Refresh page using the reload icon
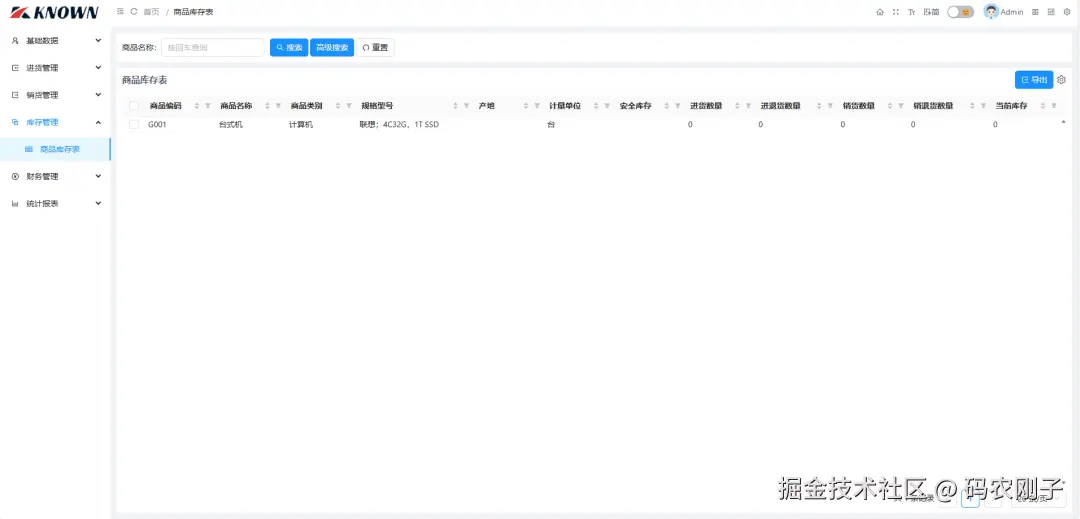 [134, 12]
